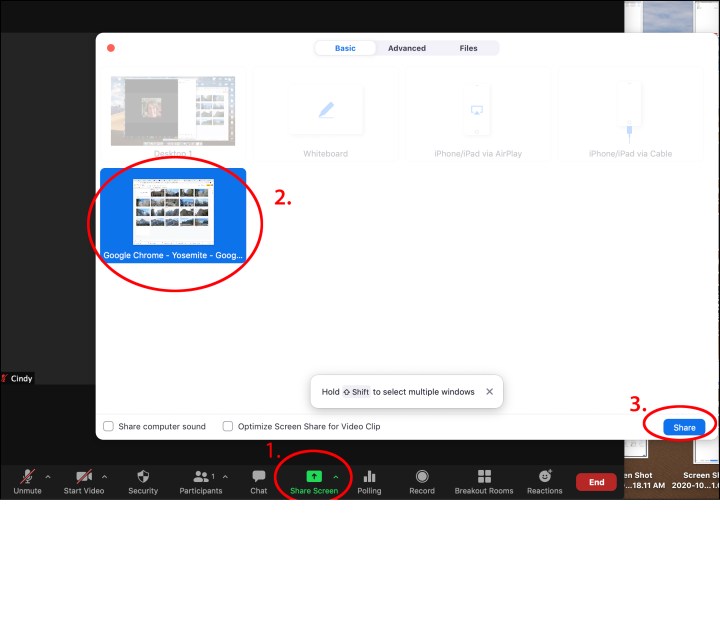Open the Reactions emoji icon
The width and height of the screenshot is (720, 637).
coord(545,476)
